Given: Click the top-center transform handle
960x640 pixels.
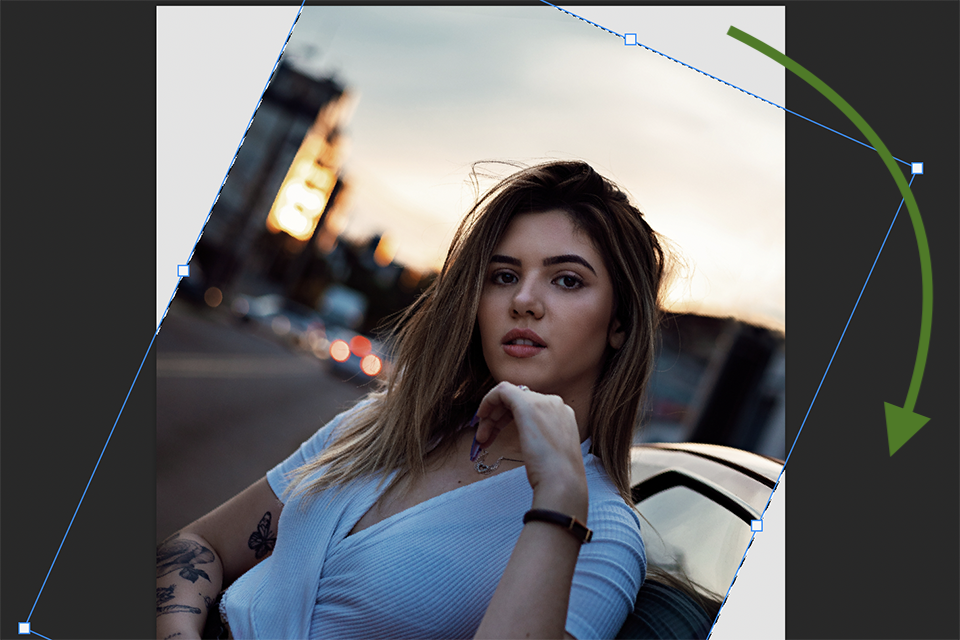Looking at the screenshot, I should (x=631, y=40).
